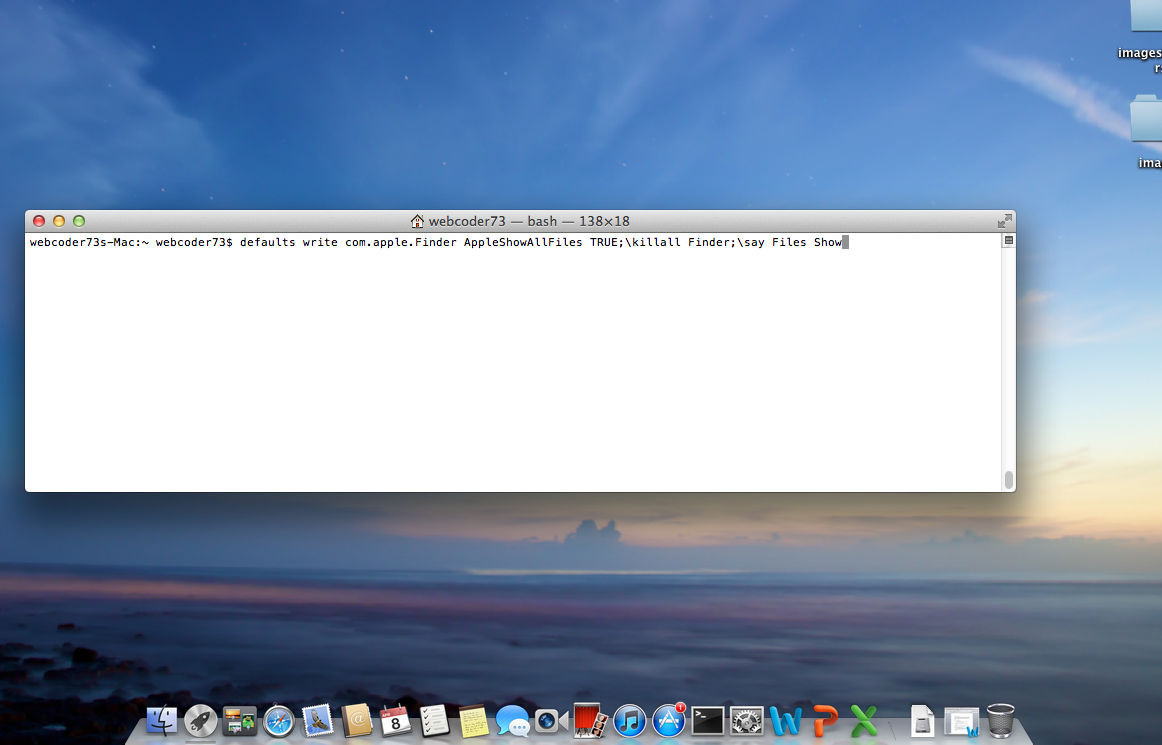Viewport: 1162px width, 745px height.
Task: Click the word 'defaults' in Terminal
Action: pyautogui.click(x=268, y=242)
